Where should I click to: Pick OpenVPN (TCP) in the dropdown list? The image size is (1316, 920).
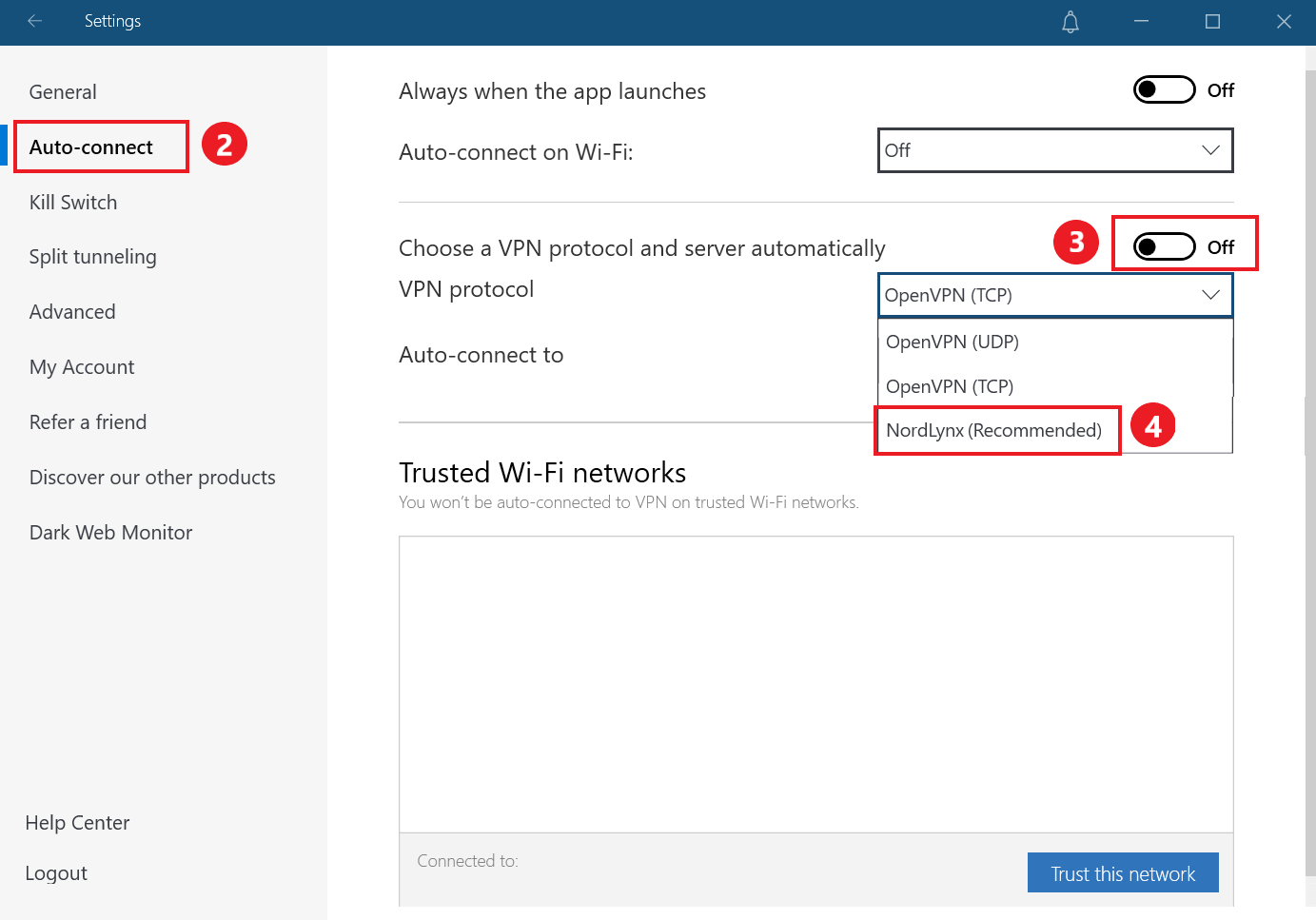coord(950,386)
